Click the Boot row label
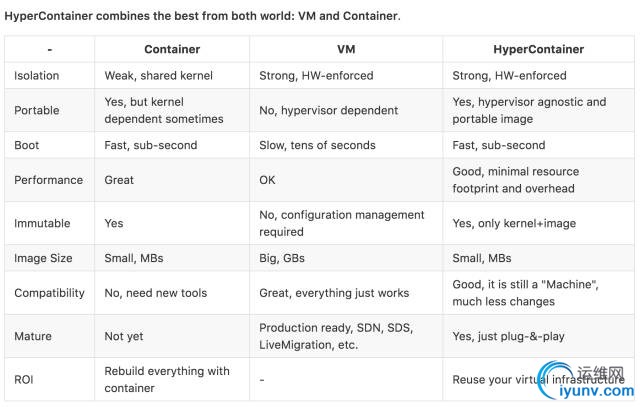The image size is (640, 407). pos(26,145)
